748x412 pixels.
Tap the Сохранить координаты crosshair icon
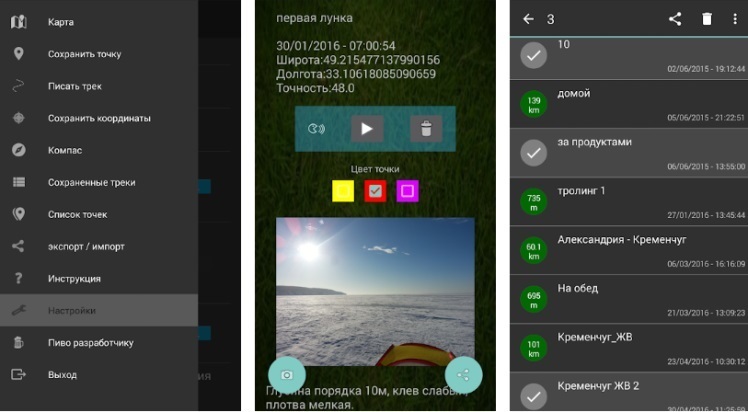tap(19, 118)
